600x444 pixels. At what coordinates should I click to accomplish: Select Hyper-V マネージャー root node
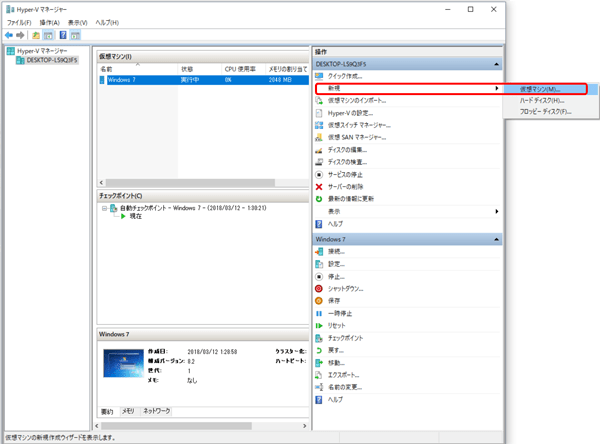coord(42,51)
